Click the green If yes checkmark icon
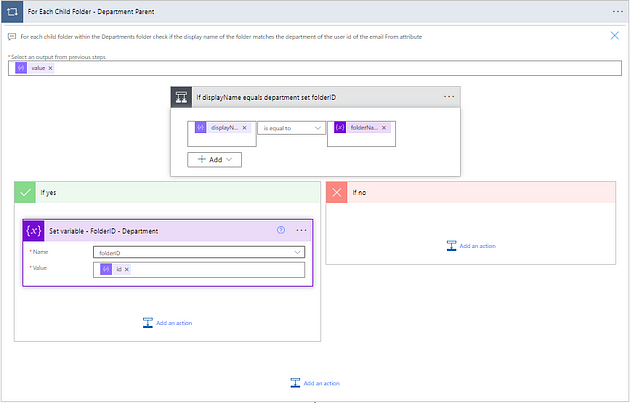 point(26,191)
